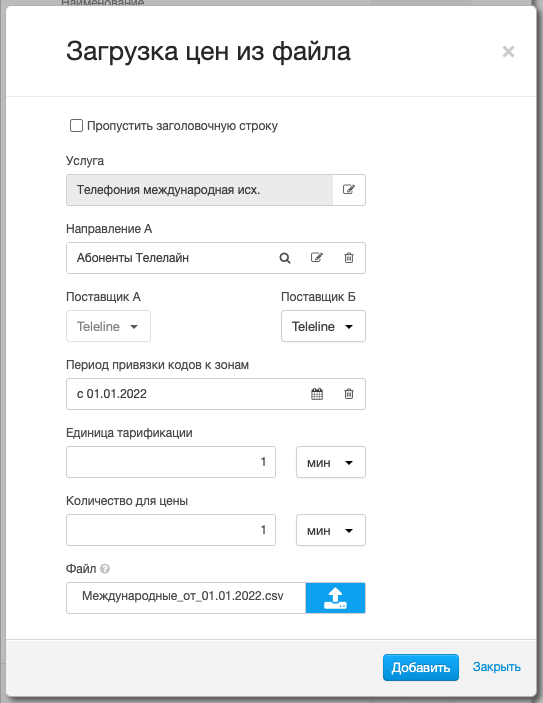Click the period field с 01.01.2022
The image size is (543, 703).
(185, 394)
